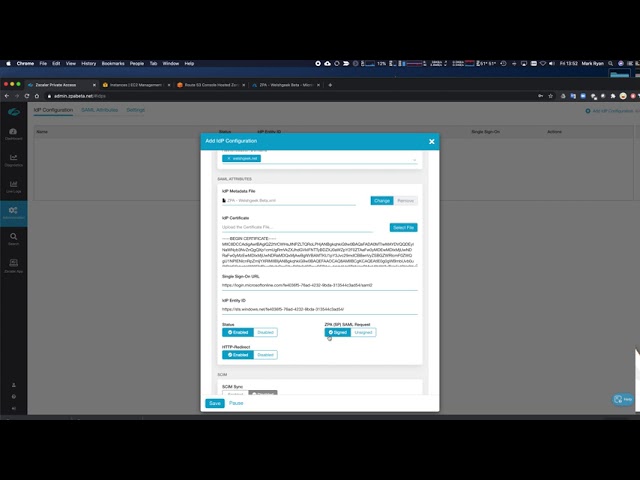Set Status to Disabled
Screen dimensions: 640x480
tap(265, 332)
